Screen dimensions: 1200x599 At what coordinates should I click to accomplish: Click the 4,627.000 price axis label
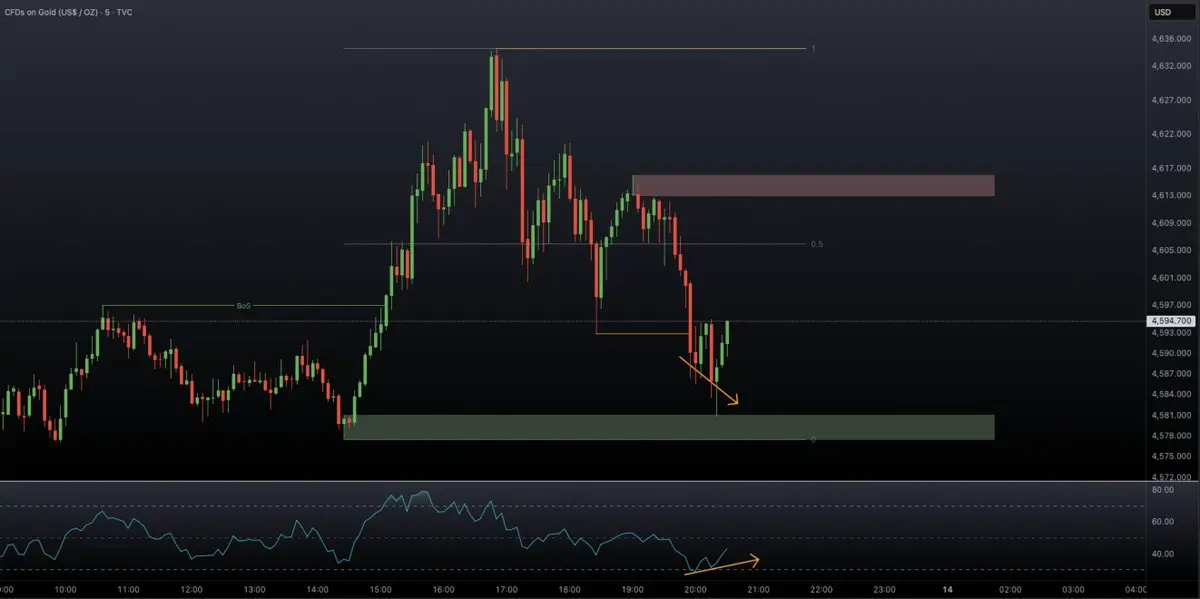pos(1170,101)
